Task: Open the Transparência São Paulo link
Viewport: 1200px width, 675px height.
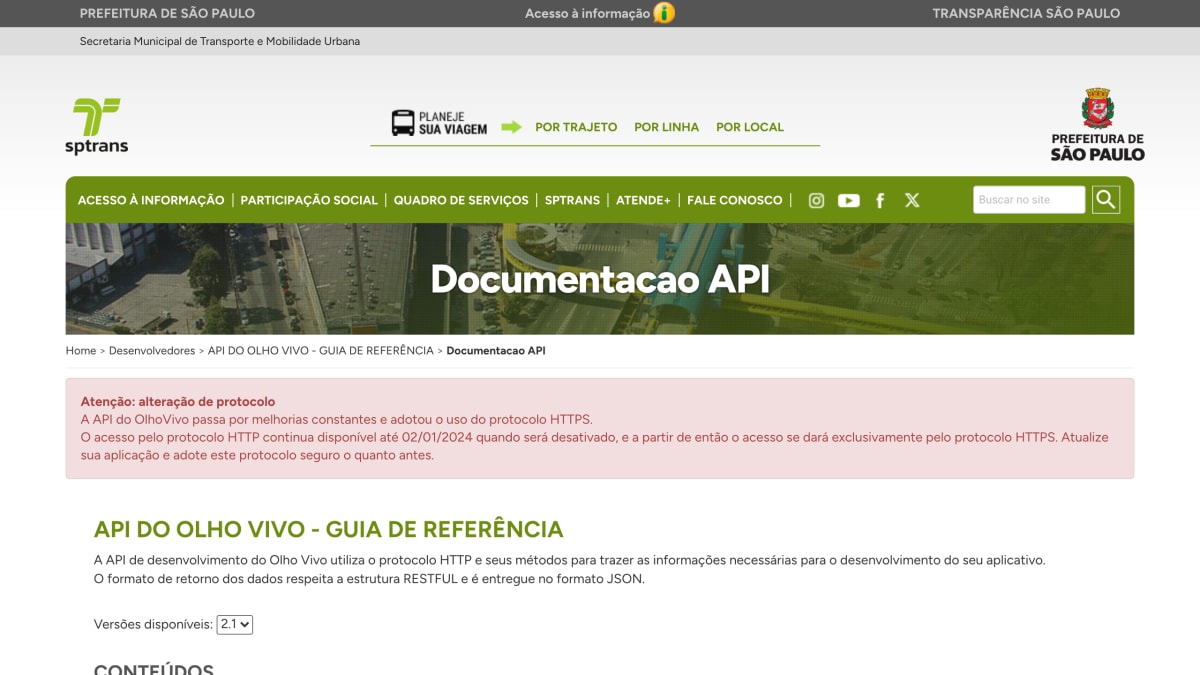Action: pos(1026,13)
